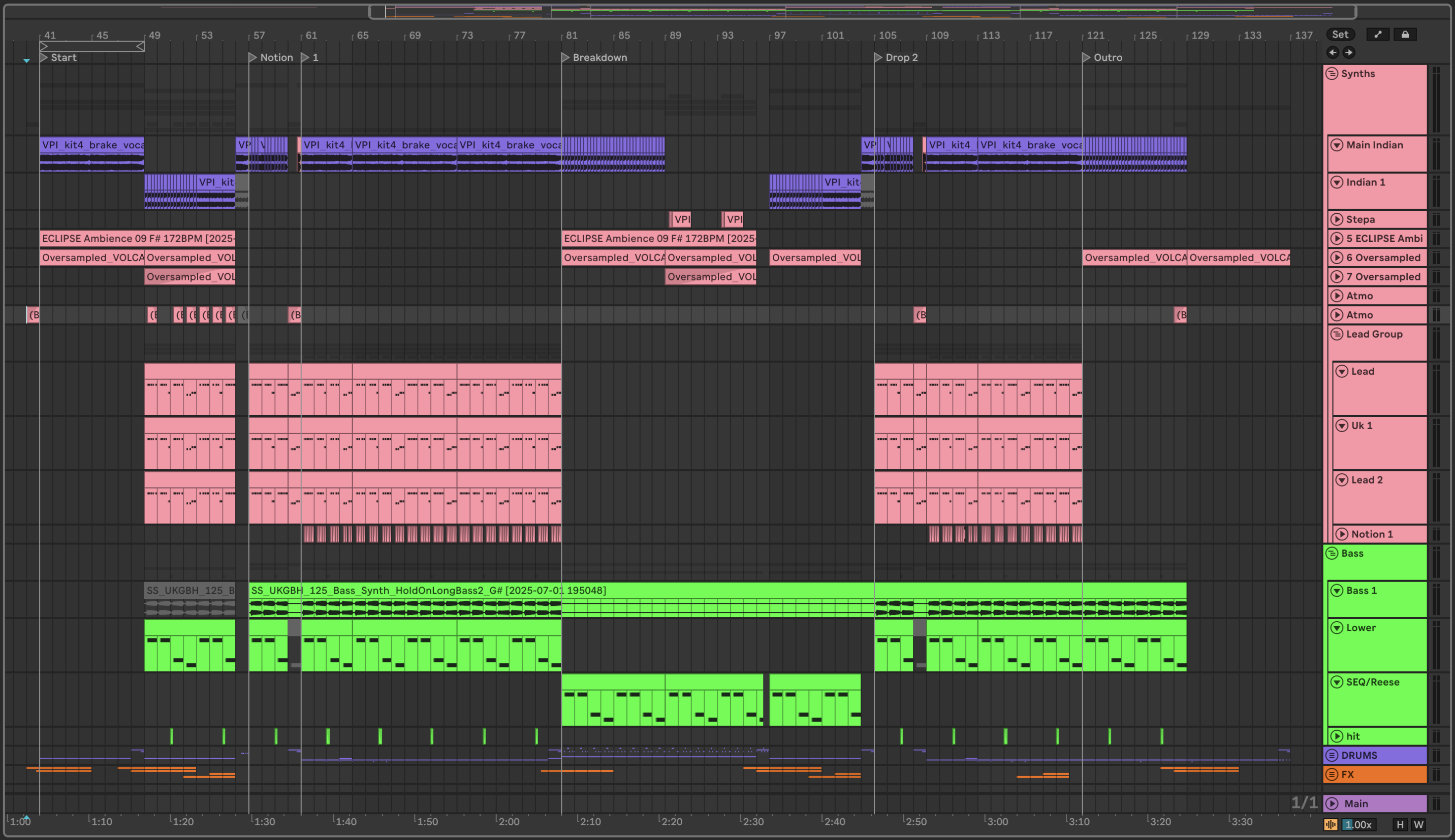Click the Lead 2 track fold icon
1455x840 pixels.
(x=1342, y=479)
